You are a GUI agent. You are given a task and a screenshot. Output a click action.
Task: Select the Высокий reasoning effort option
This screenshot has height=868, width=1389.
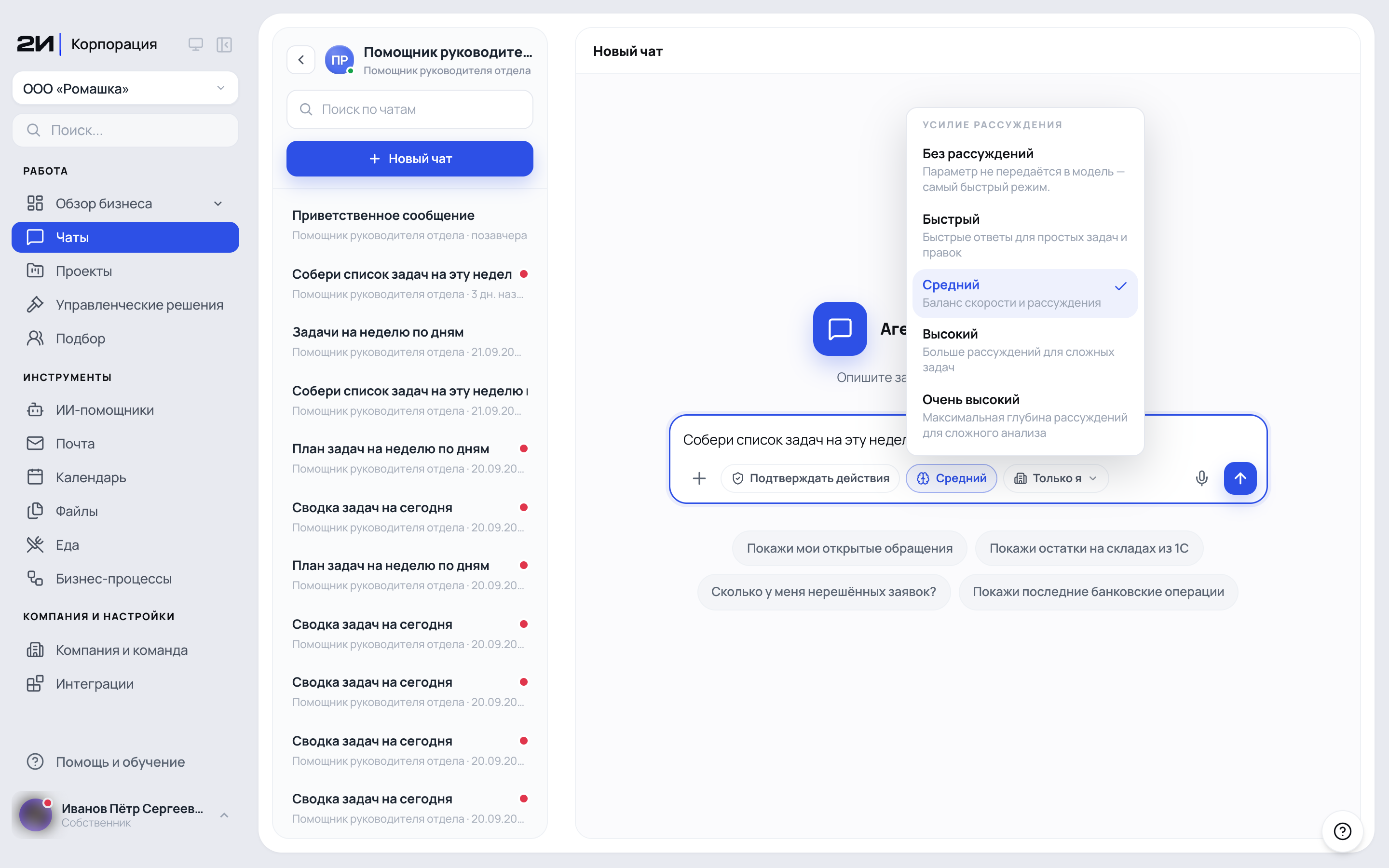pos(1024,350)
